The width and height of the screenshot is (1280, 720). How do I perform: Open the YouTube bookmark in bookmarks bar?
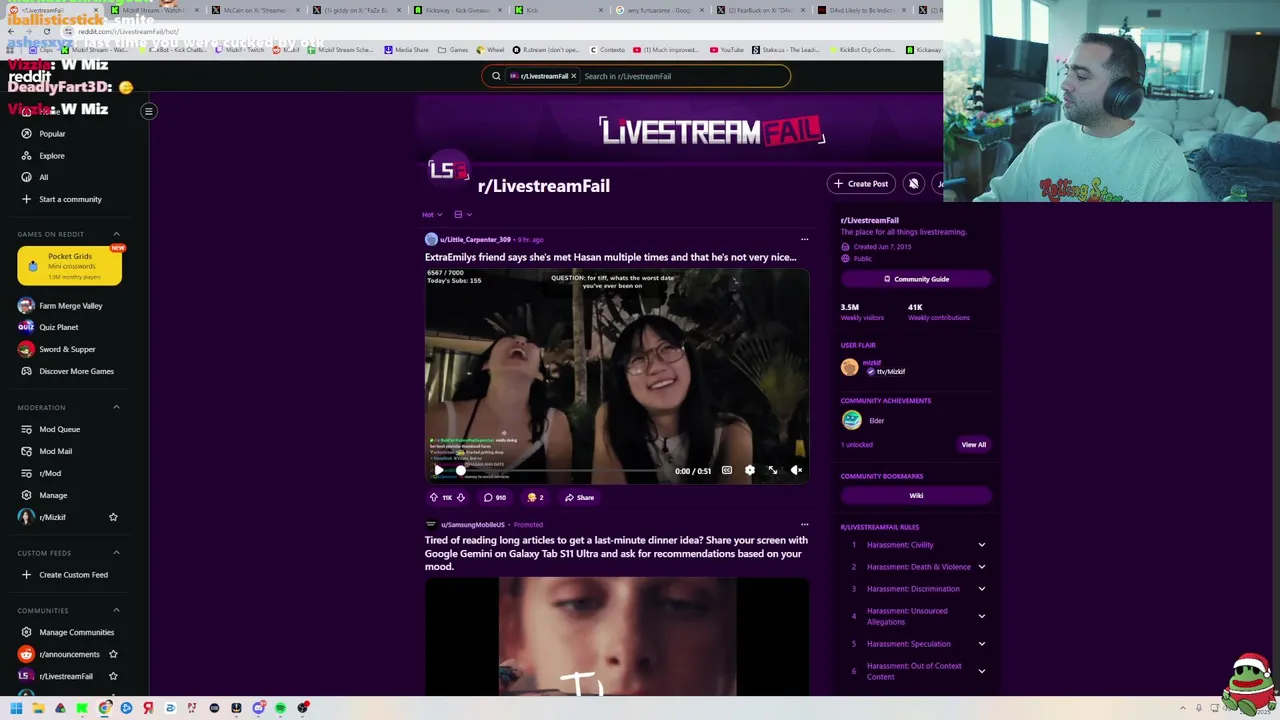click(727, 50)
